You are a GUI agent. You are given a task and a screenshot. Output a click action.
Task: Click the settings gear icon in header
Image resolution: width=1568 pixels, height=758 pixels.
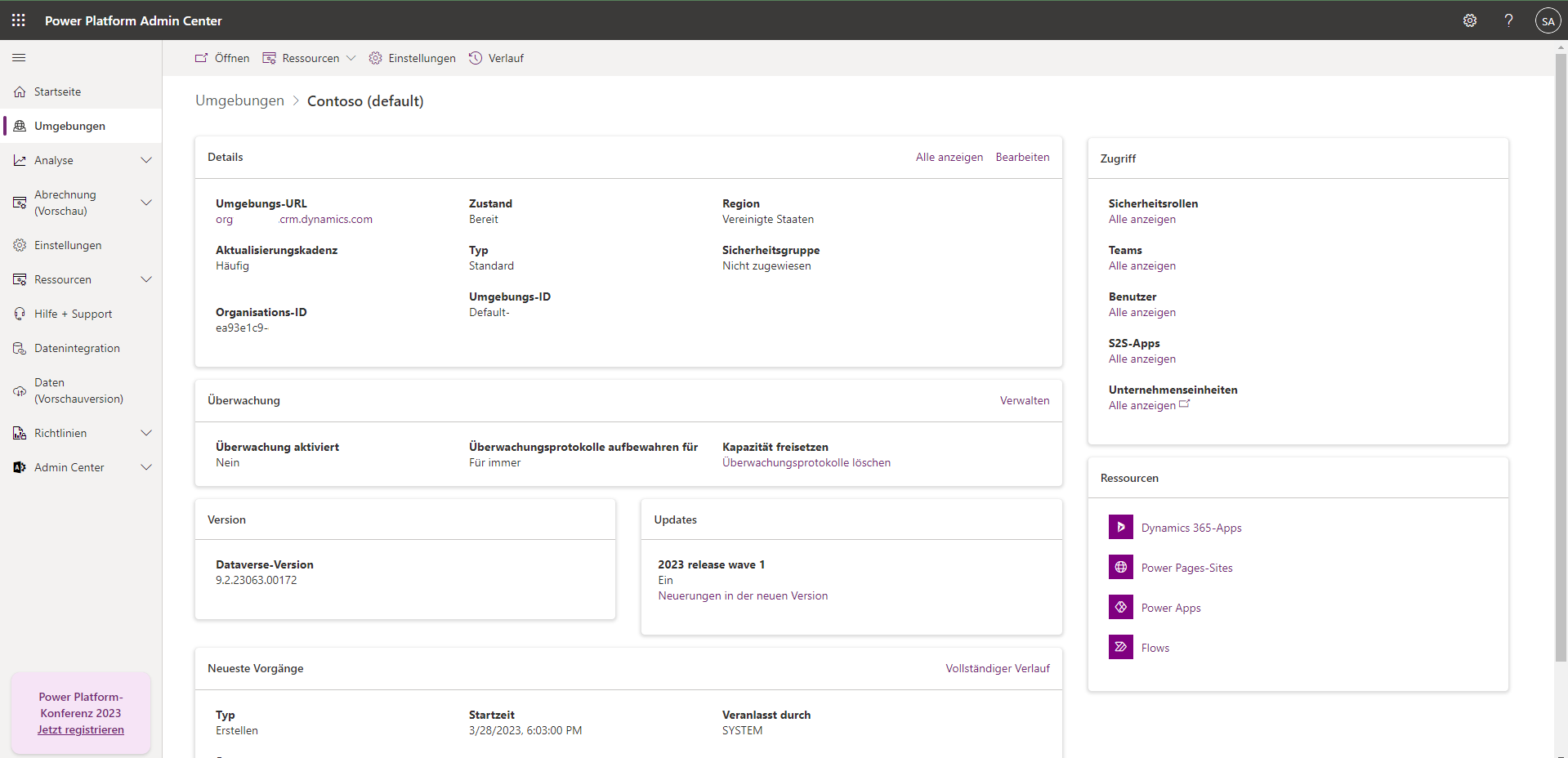click(1469, 20)
